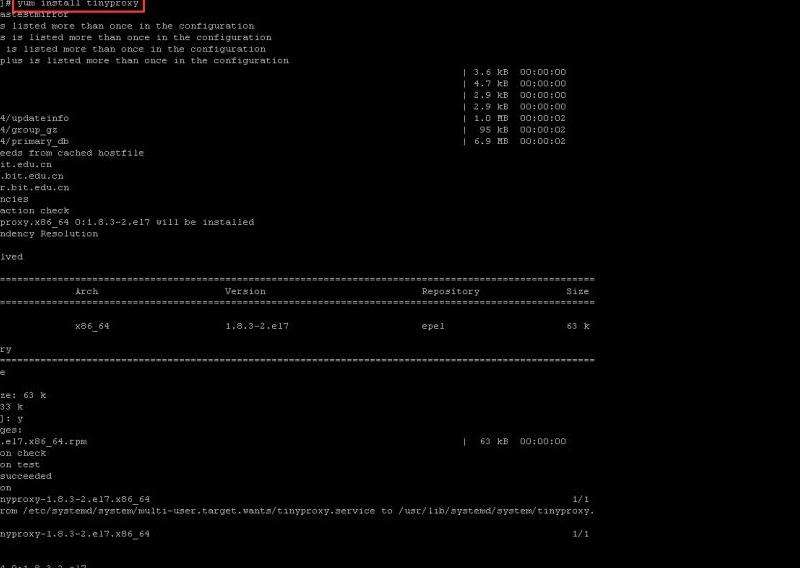Viewport: 800px width, 568px height.
Task: Click the highlighted yum install tinyproxy command
Action: (x=76, y=4)
